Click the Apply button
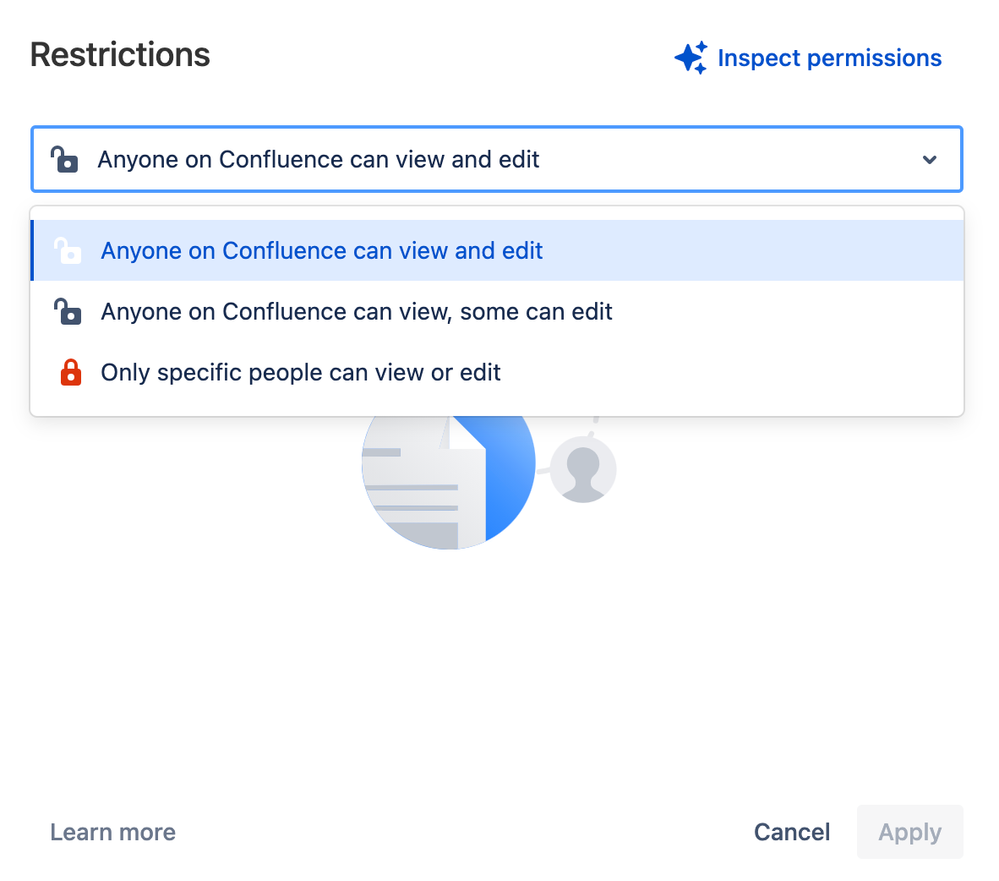 910,832
